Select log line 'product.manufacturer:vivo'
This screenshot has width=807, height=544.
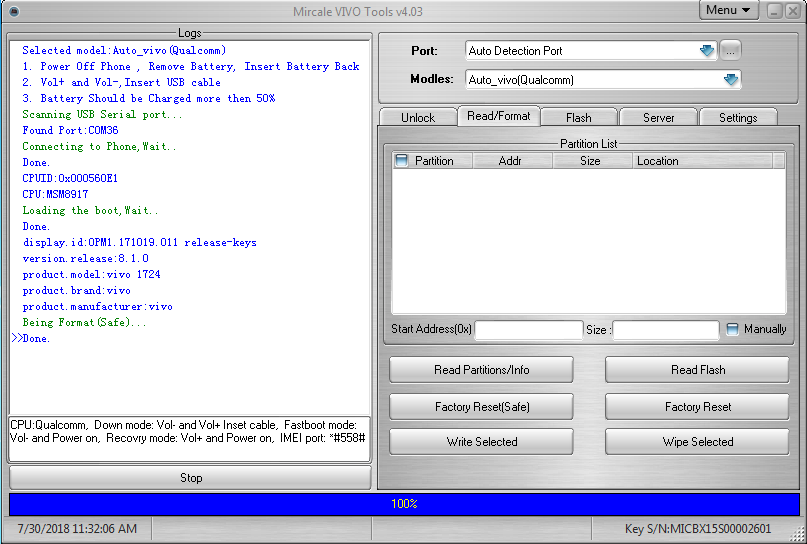click(98, 306)
